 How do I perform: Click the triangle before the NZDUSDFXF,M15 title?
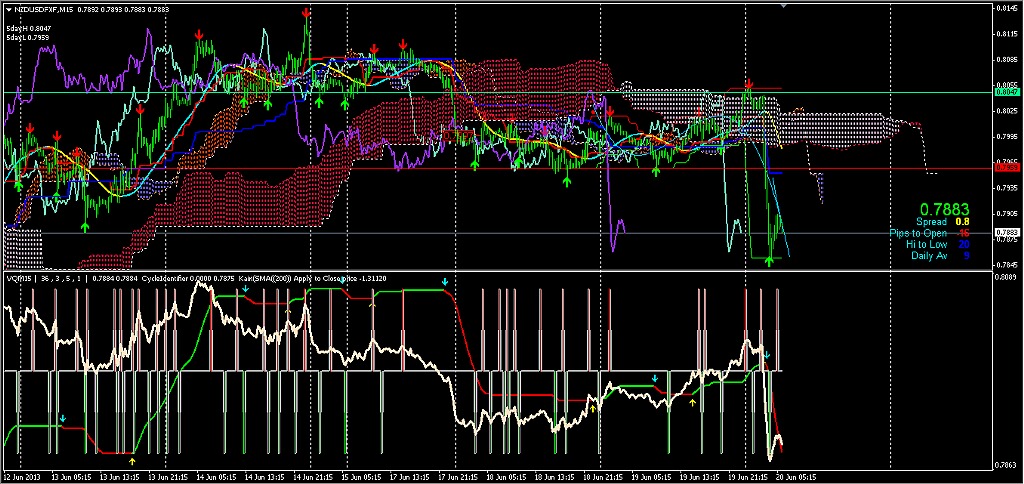8,9
